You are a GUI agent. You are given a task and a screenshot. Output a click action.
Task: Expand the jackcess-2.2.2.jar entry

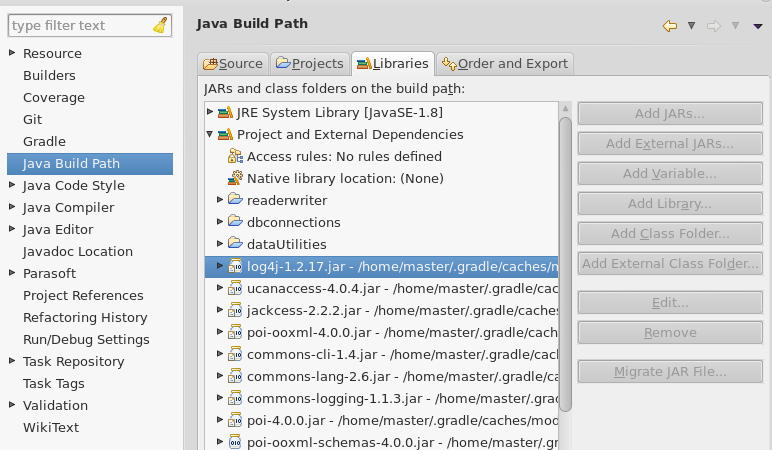220,309
